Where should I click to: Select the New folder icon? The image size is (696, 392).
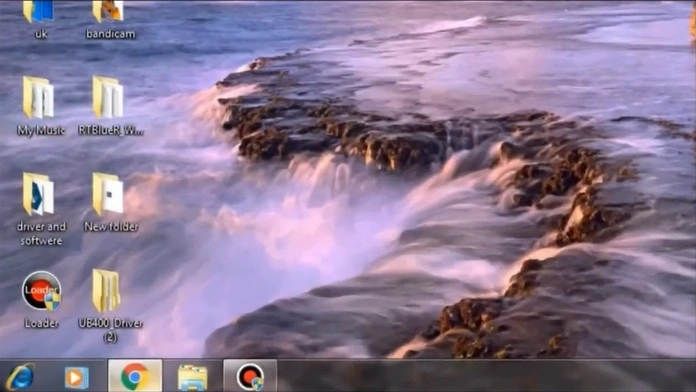pyautogui.click(x=108, y=194)
